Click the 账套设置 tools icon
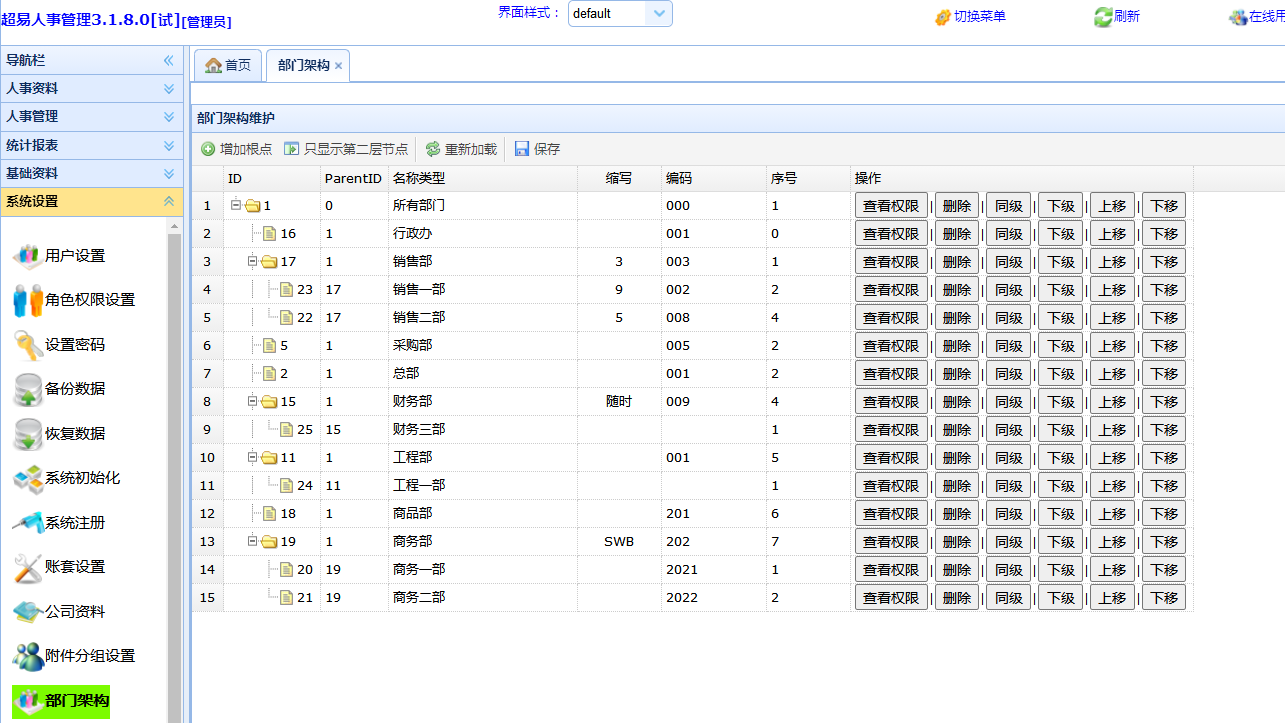This screenshot has height=723, width=1285. click(27, 567)
